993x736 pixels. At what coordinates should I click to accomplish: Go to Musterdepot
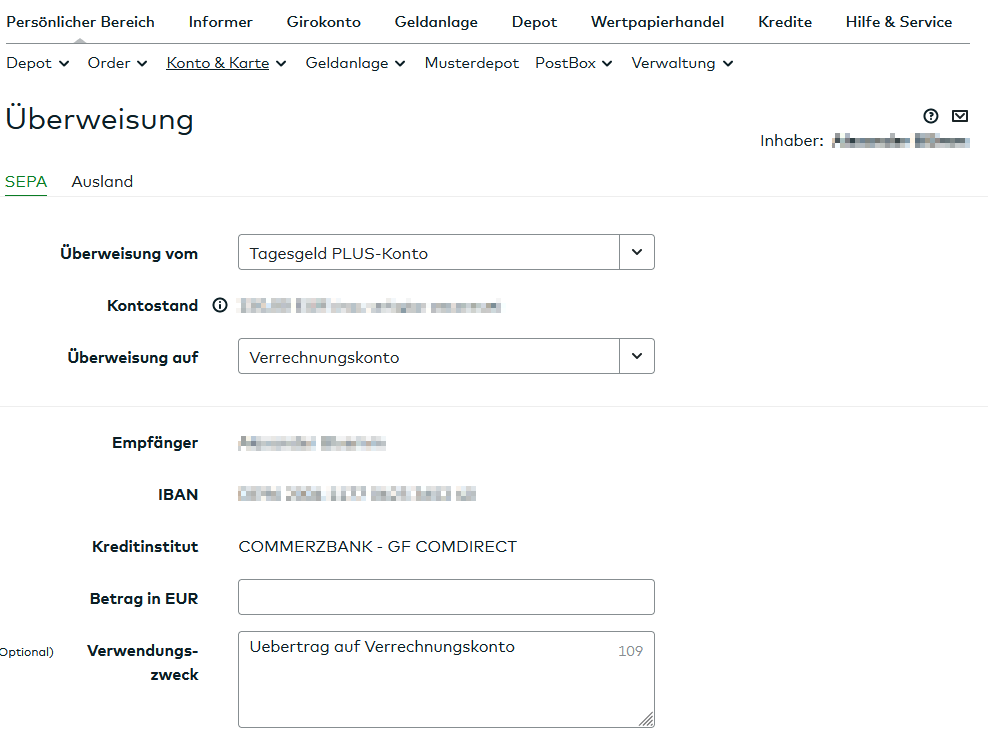[471, 63]
